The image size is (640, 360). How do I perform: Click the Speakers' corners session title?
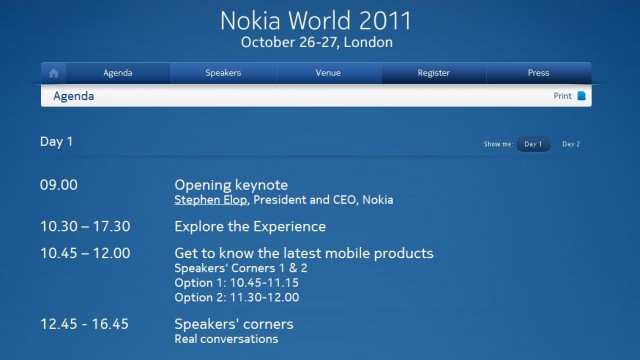(234, 324)
